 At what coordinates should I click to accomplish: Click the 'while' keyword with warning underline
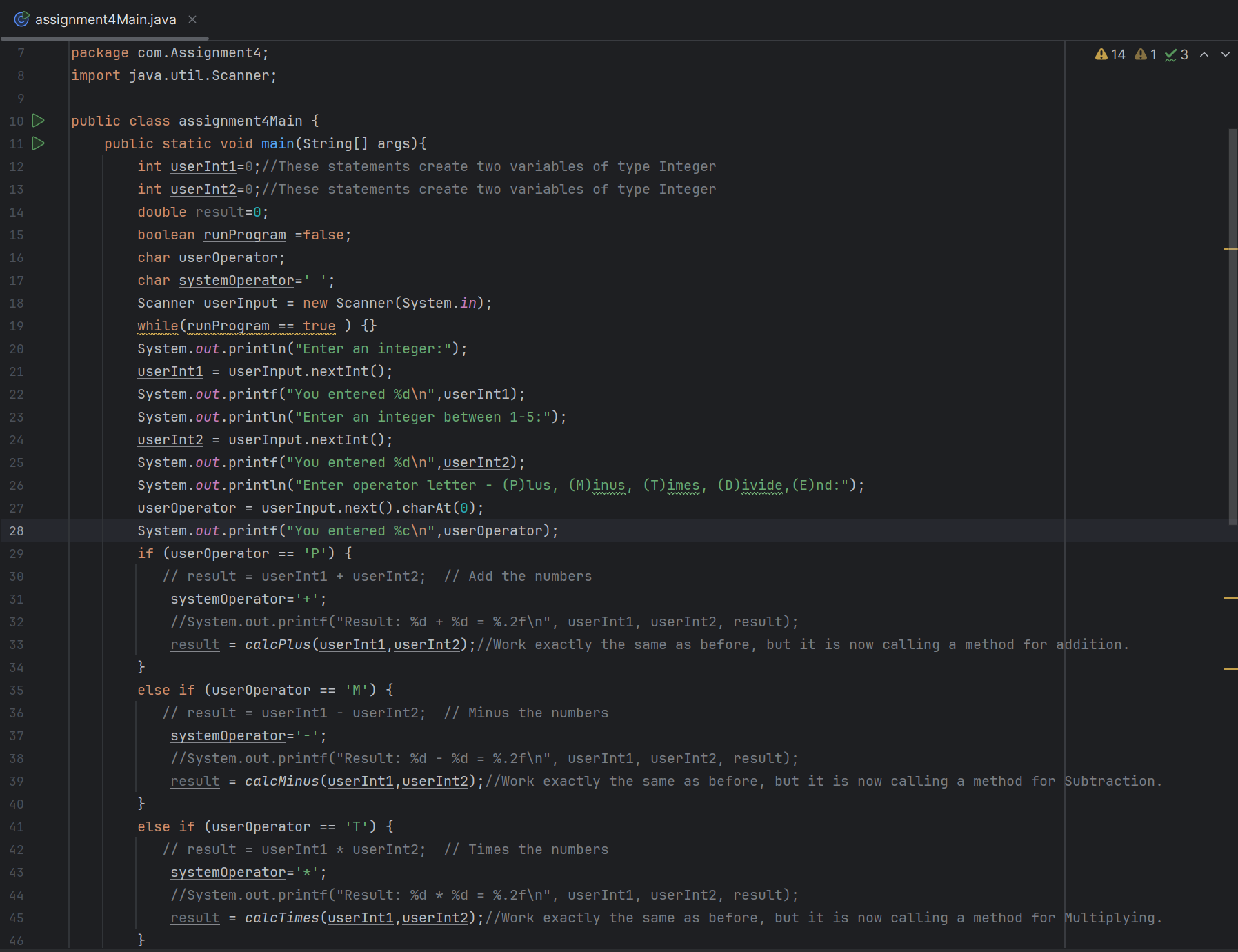click(157, 326)
